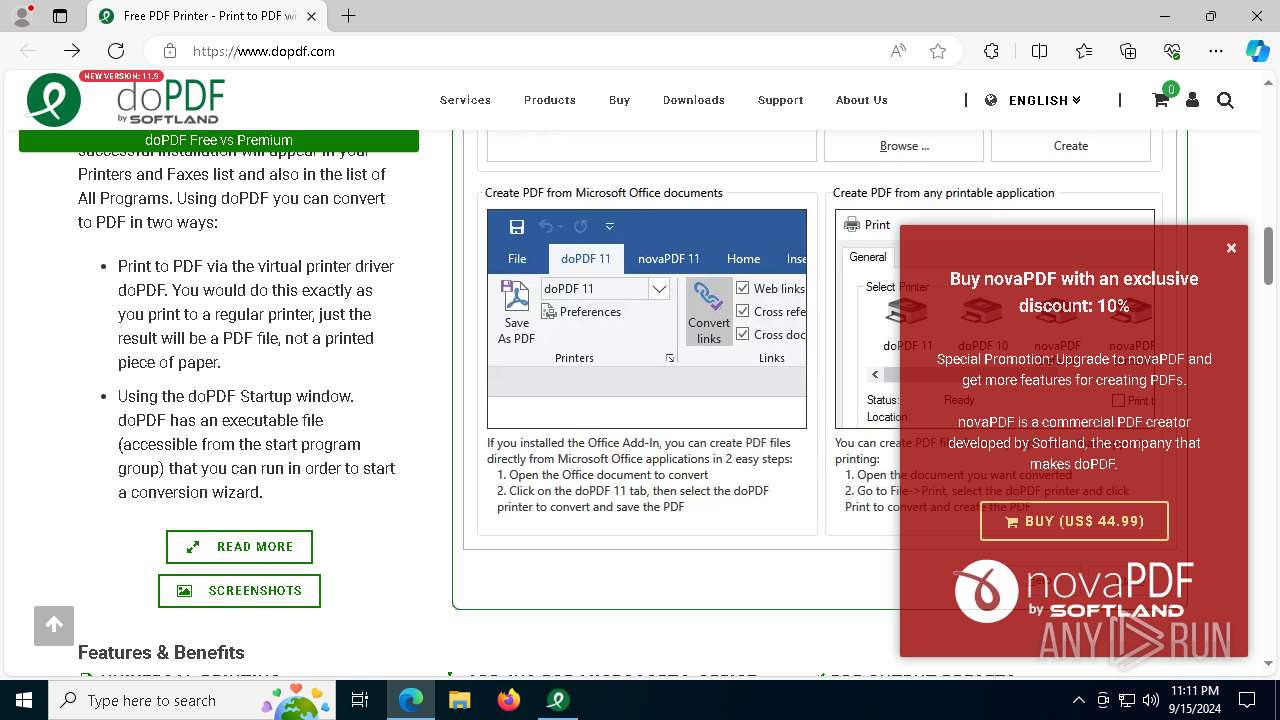The width and height of the screenshot is (1280, 720).
Task: Open the Support menu
Action: pyautogui.click(x=780, y=100)
